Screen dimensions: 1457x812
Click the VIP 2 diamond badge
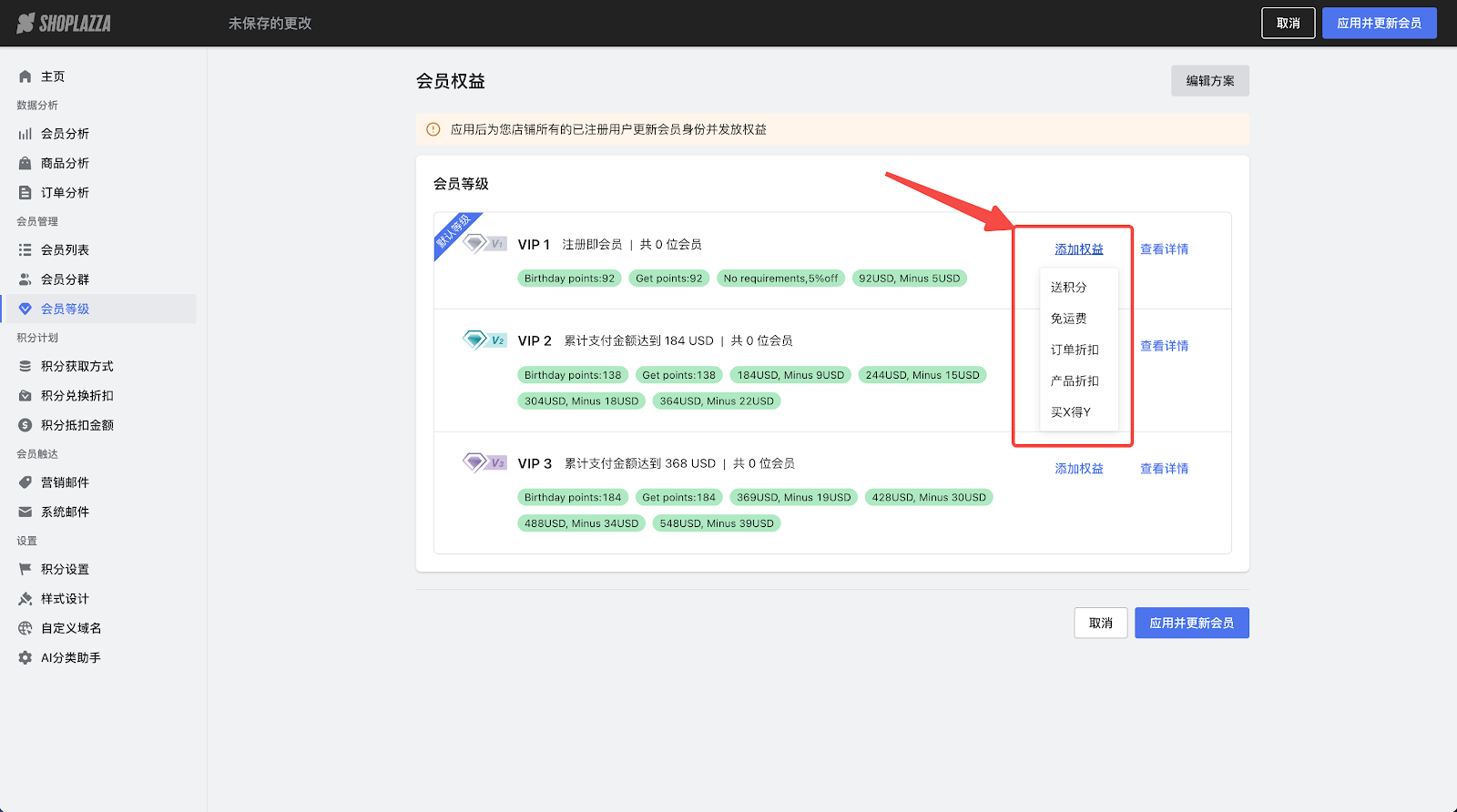(484, 340)
